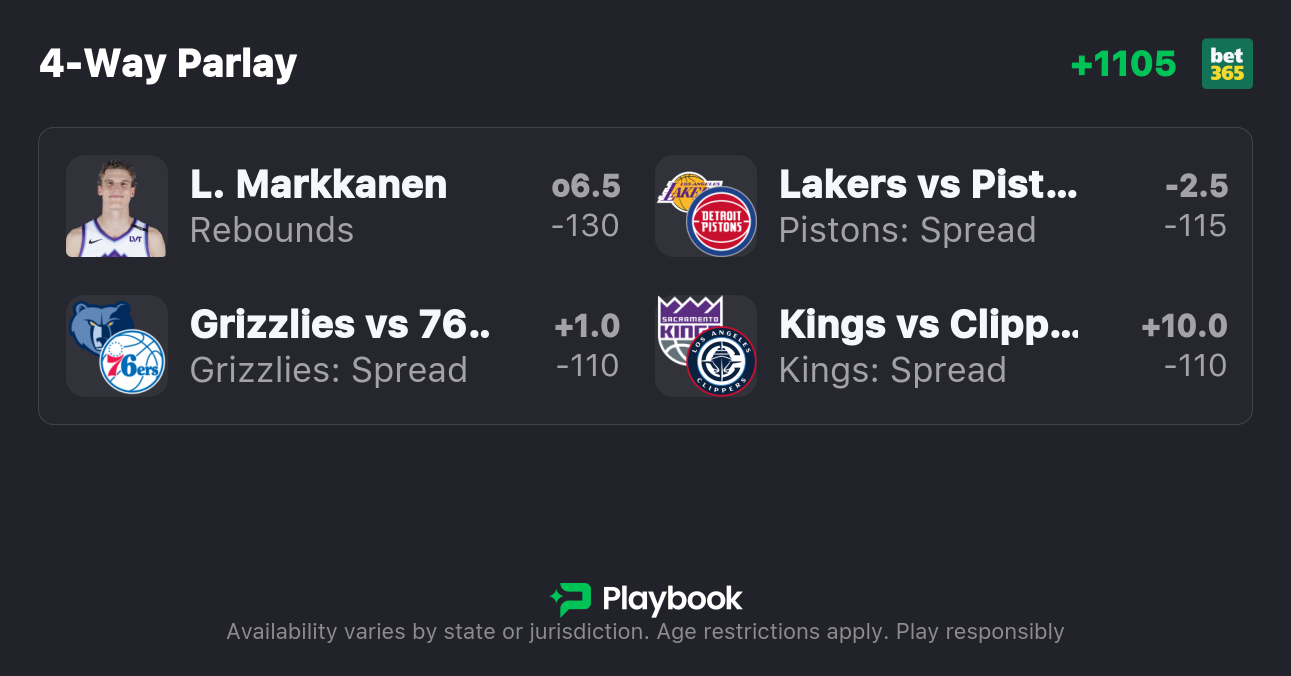Click the +1105 parlay odds
The width and height of the screenshot is (1291, 676).
(1123, 64)
